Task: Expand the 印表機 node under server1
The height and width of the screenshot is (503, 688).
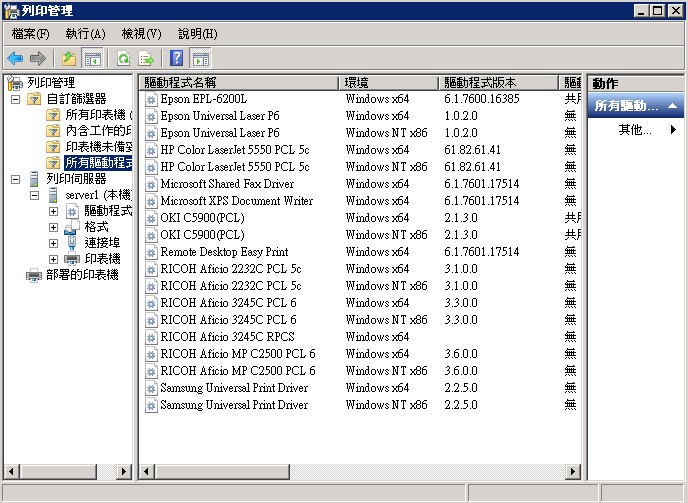Action: tap(53, 259)
